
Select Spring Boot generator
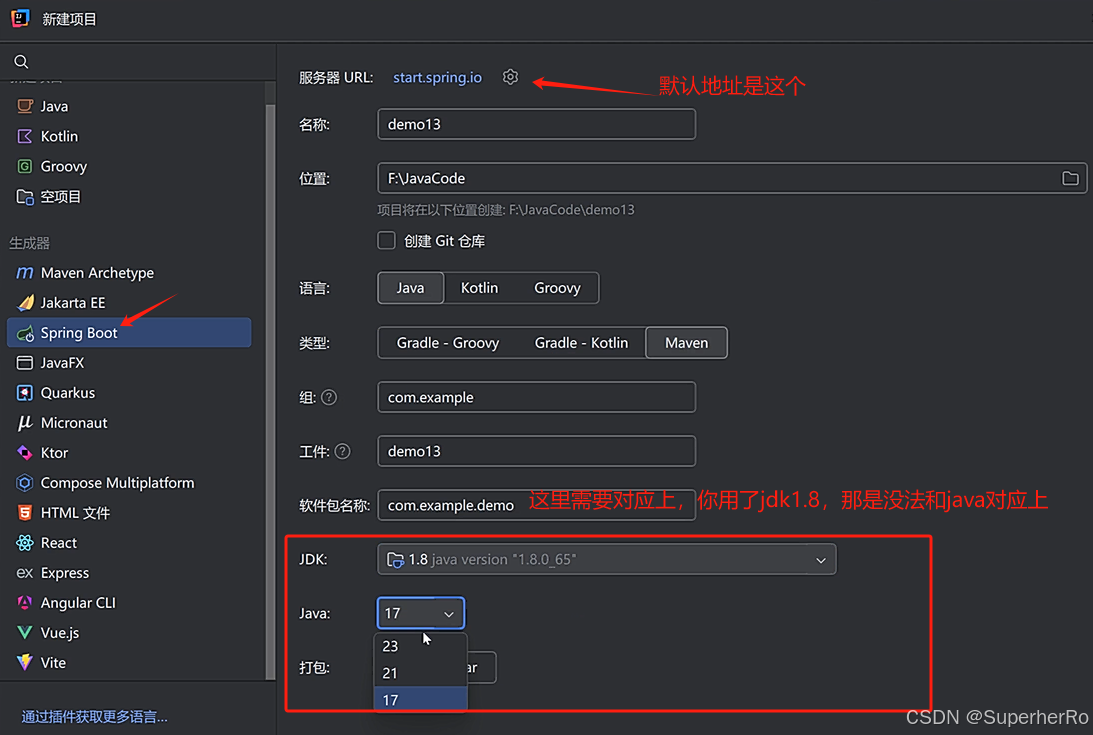click(129, 333)
